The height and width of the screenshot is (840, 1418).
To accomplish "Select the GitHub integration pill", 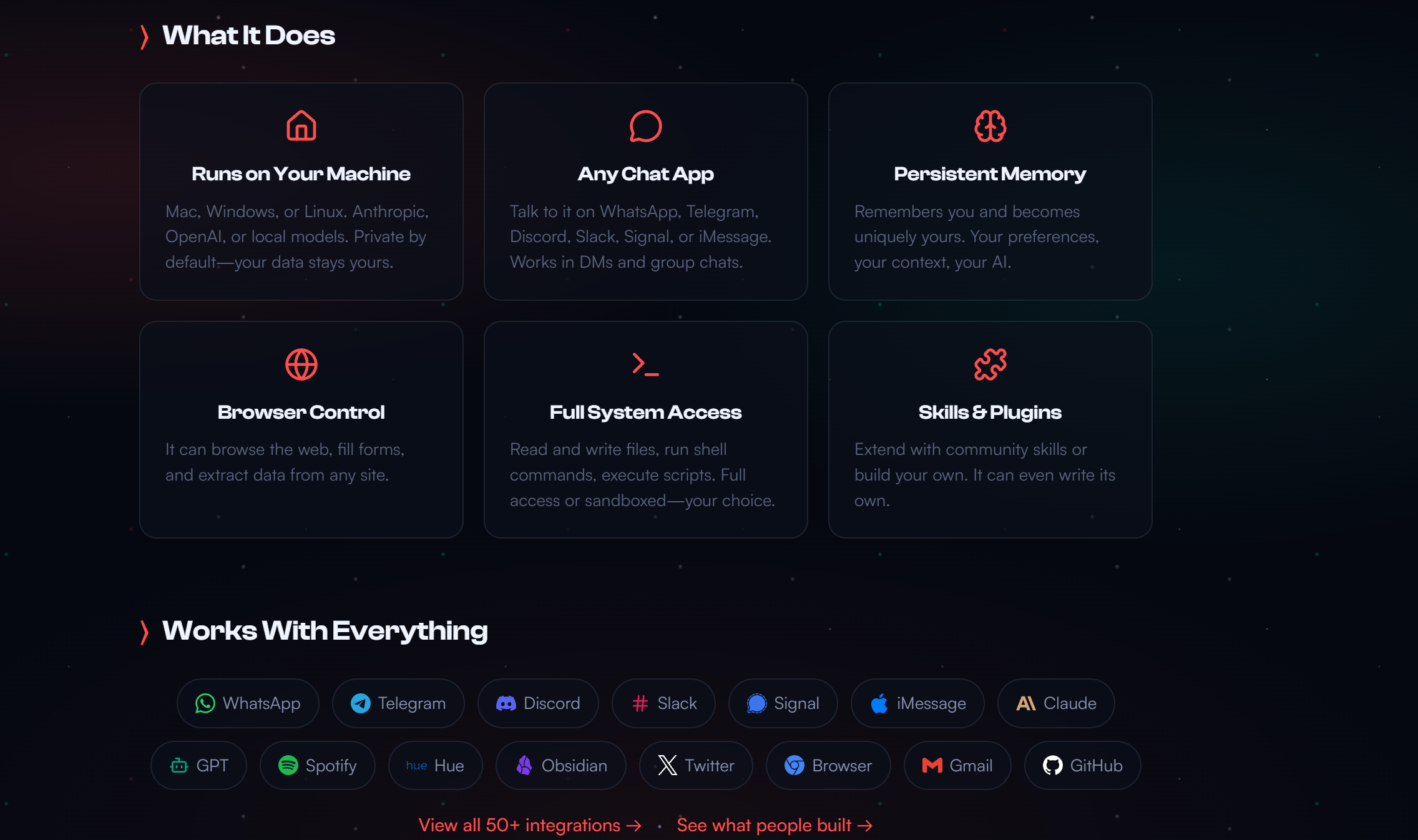I will [1082, 766].
